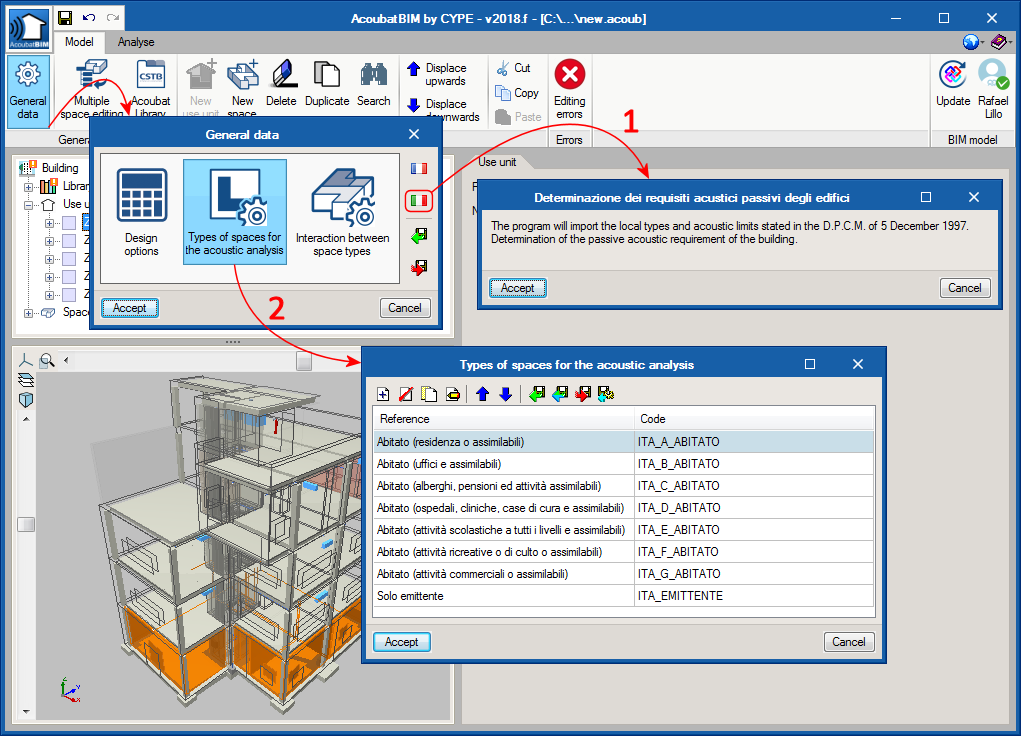Move selected type up with blue arrow
The width and height of the screenshot is (1021, 736).
(x=483, y=394)
